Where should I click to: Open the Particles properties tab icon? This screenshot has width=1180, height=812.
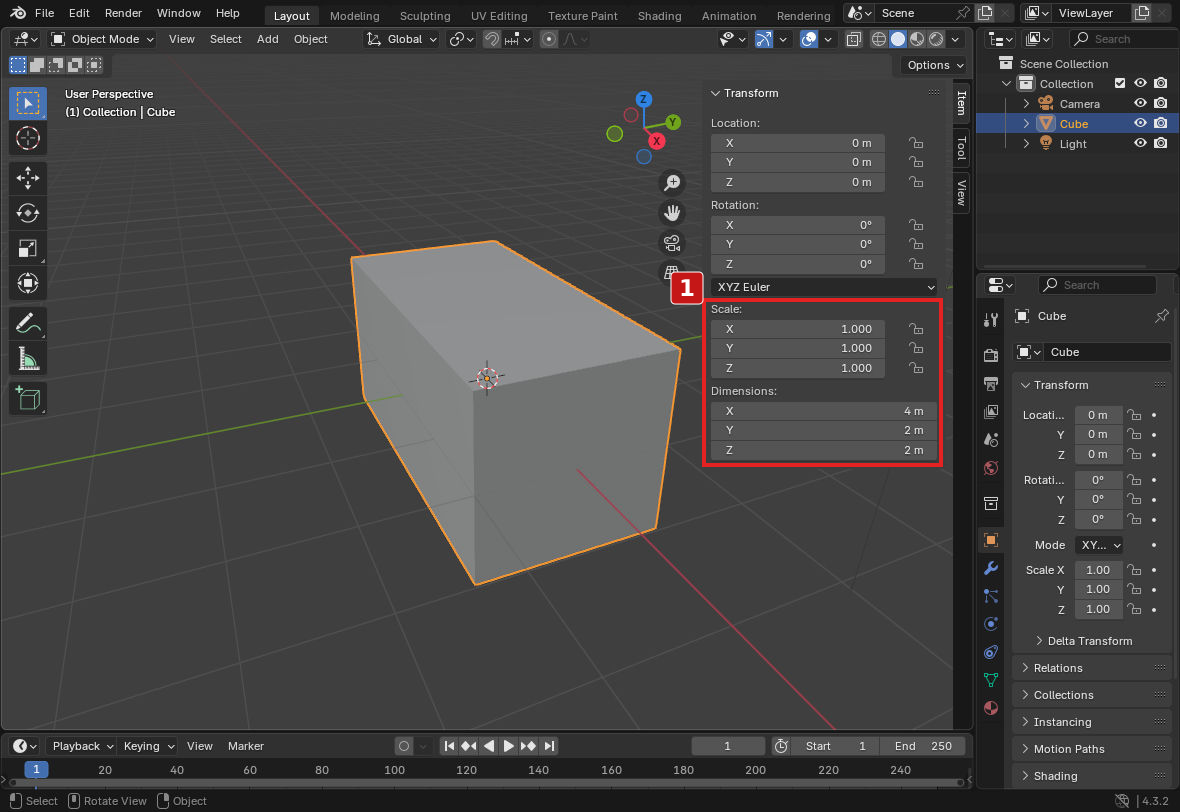point(991,596)
